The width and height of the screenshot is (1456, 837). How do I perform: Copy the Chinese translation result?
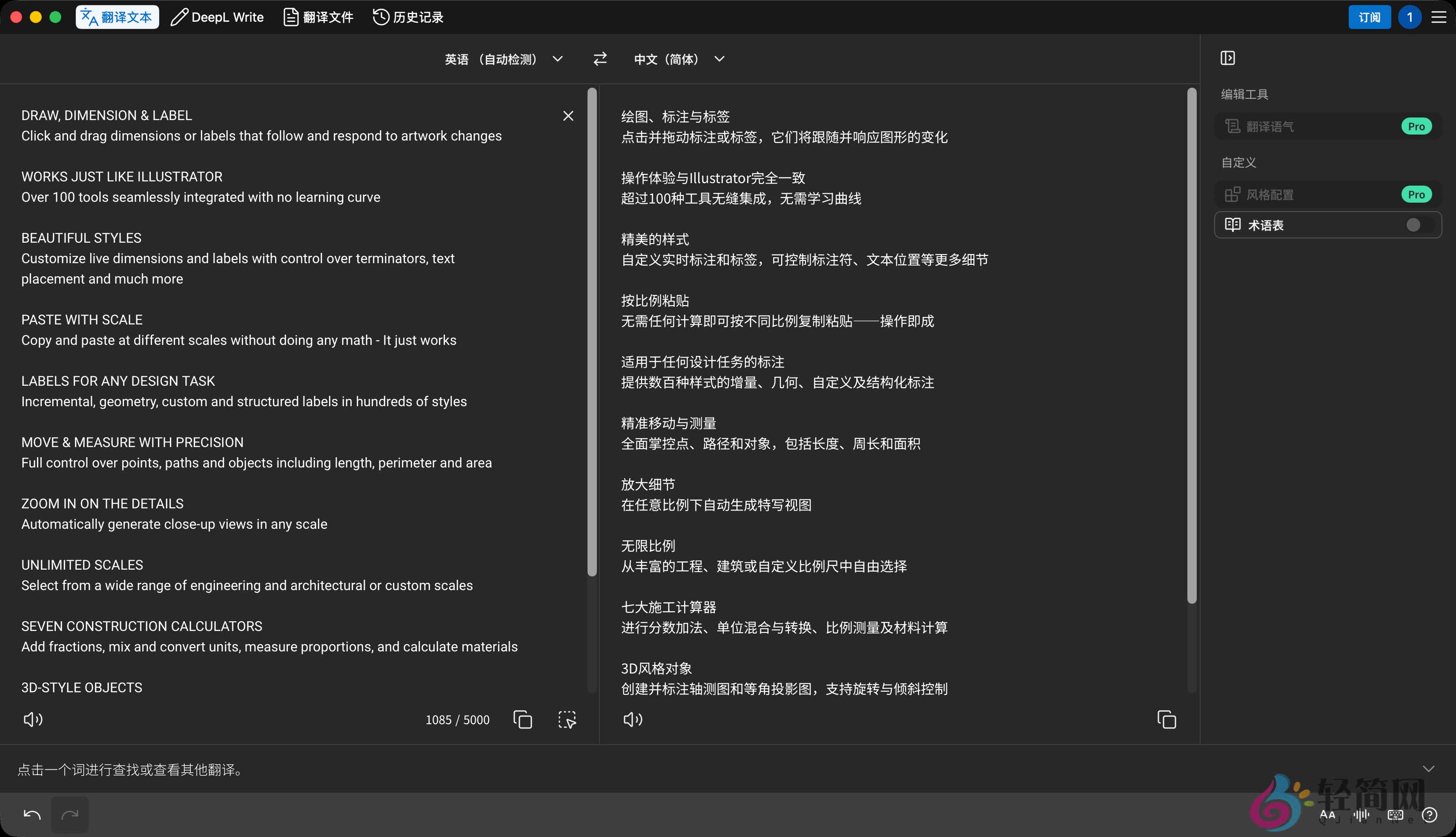1167,719
